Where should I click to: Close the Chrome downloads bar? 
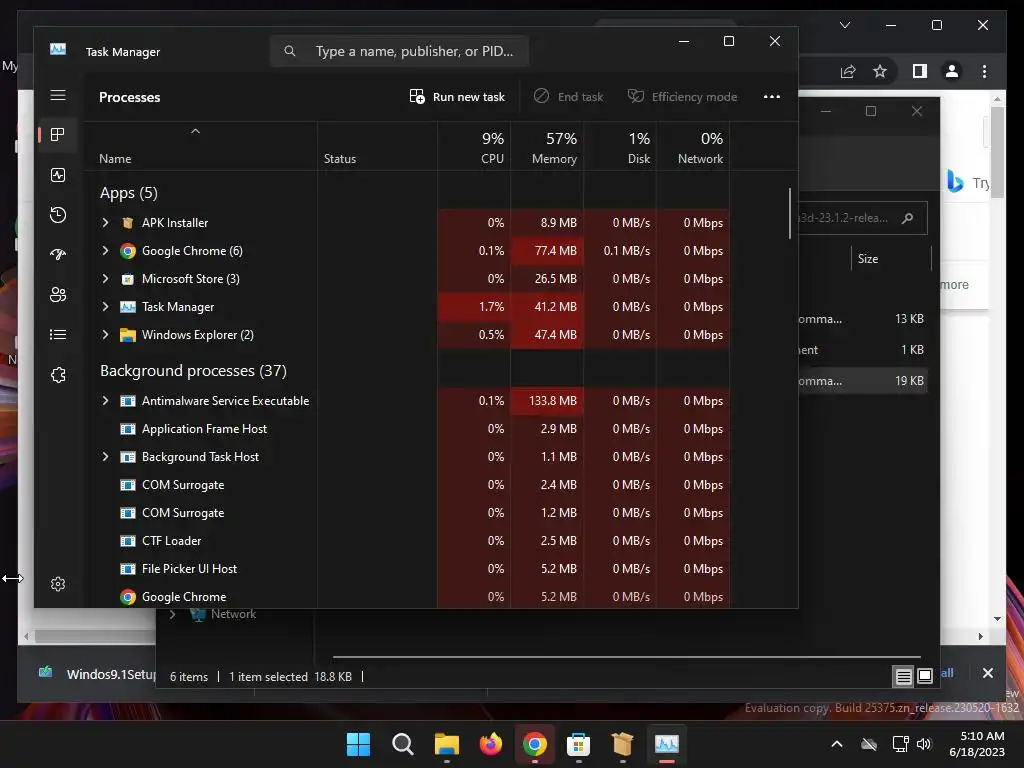click(987, 673)
